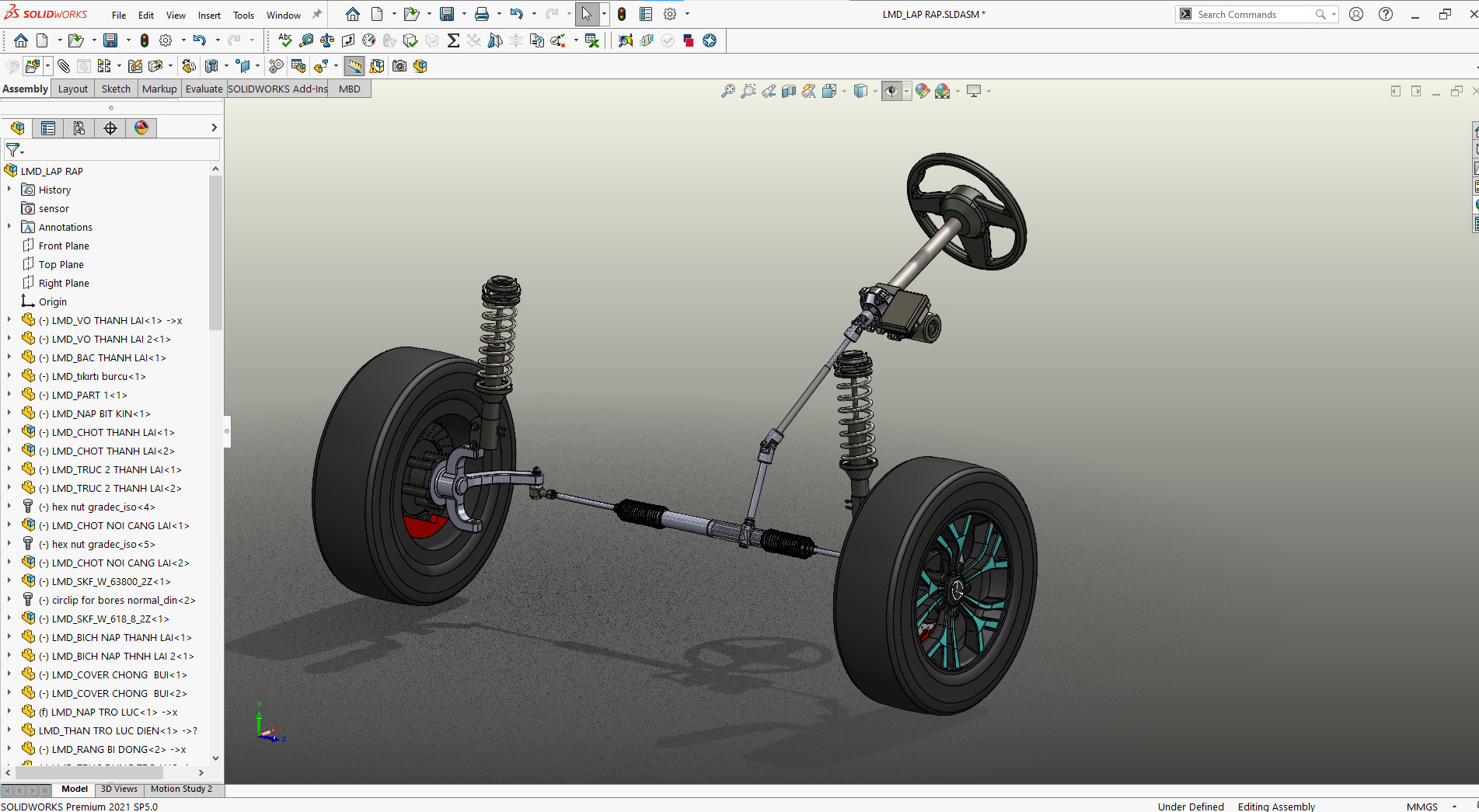1479x812 pixels.
Task: Toggle Hide/Show Items eye button
Action: [x=891, y=91]
